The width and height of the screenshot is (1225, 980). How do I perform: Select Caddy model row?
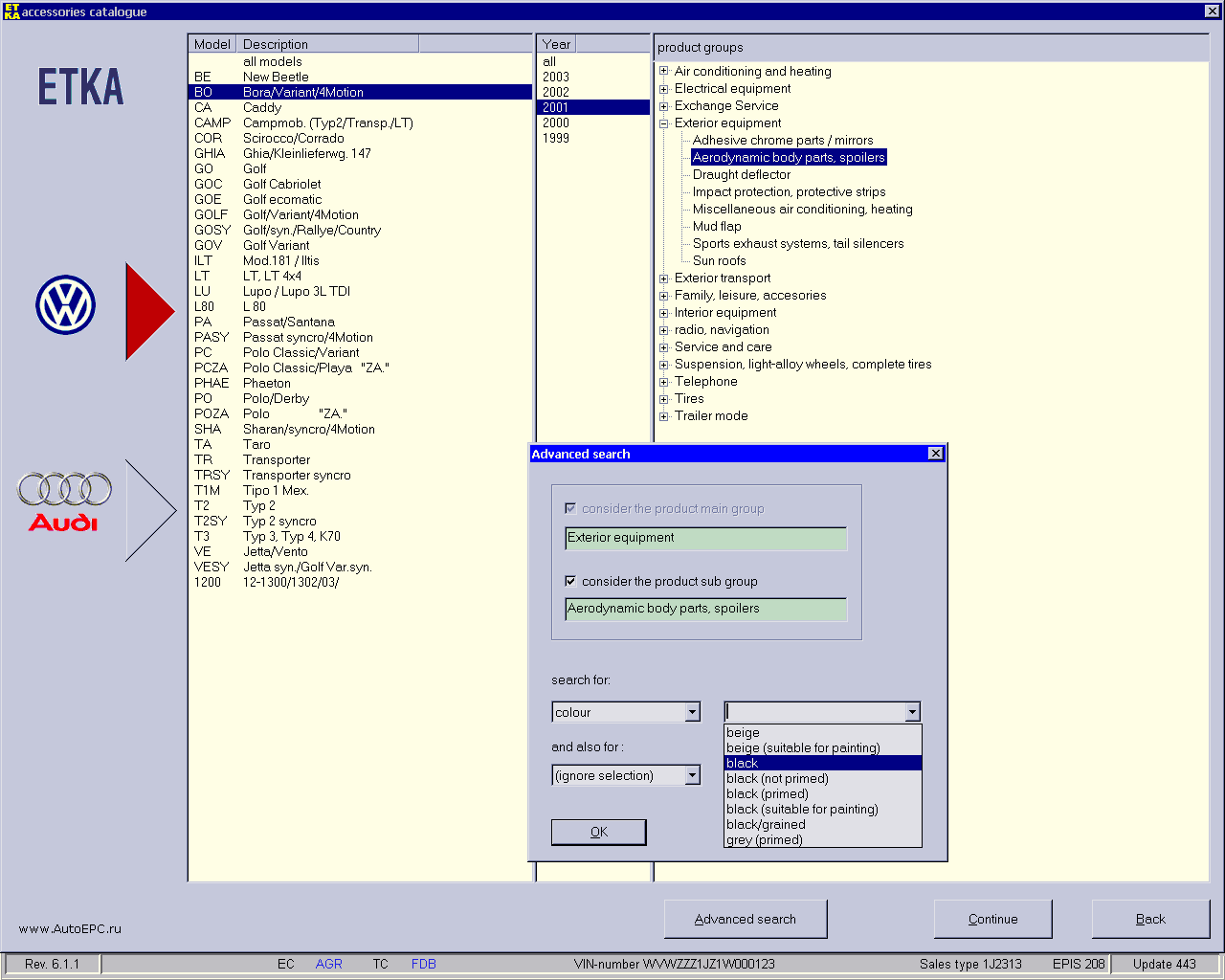click(360, 107)
